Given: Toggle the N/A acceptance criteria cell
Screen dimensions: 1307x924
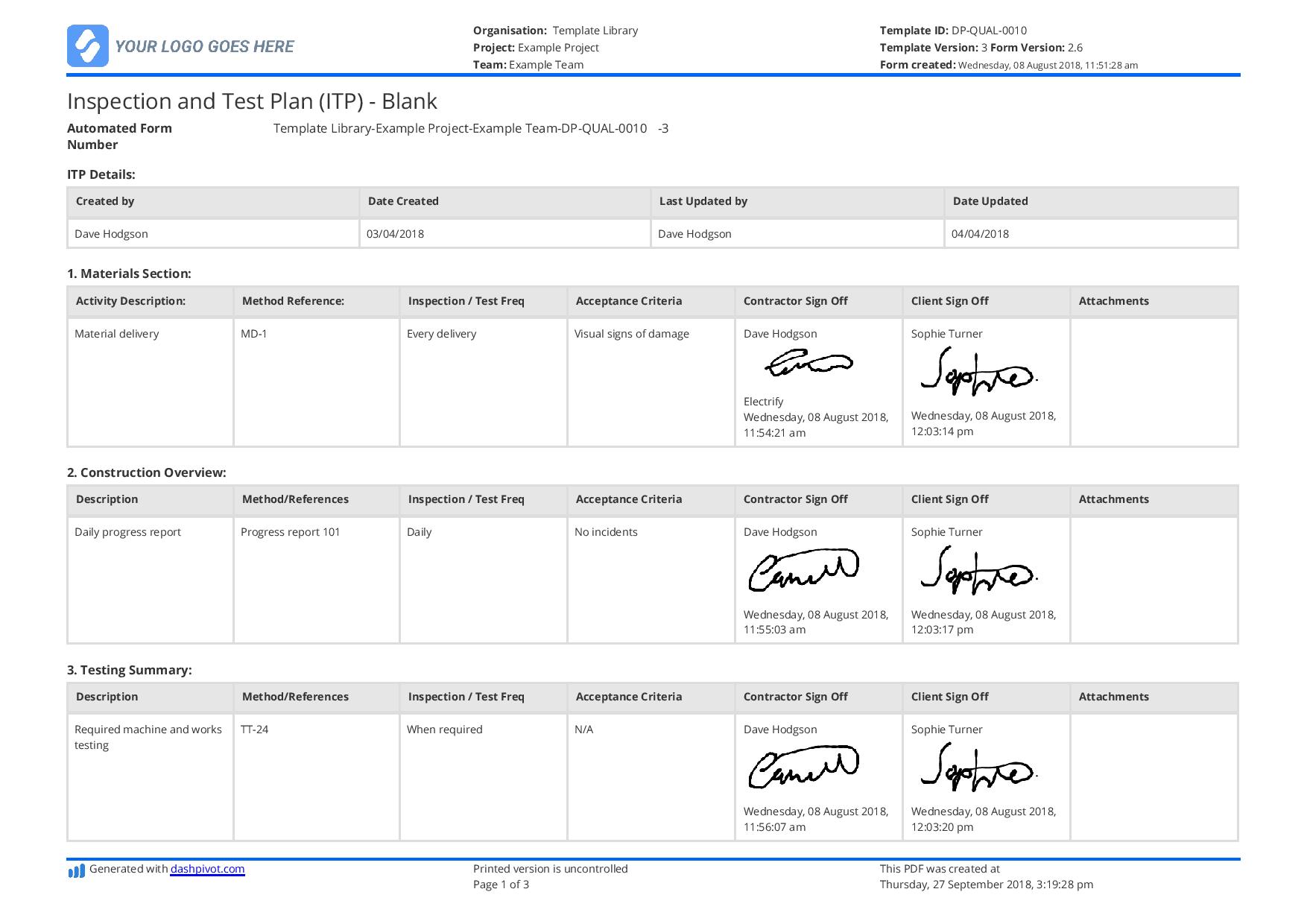Looking at the screenshot, I should pos(582,730).
